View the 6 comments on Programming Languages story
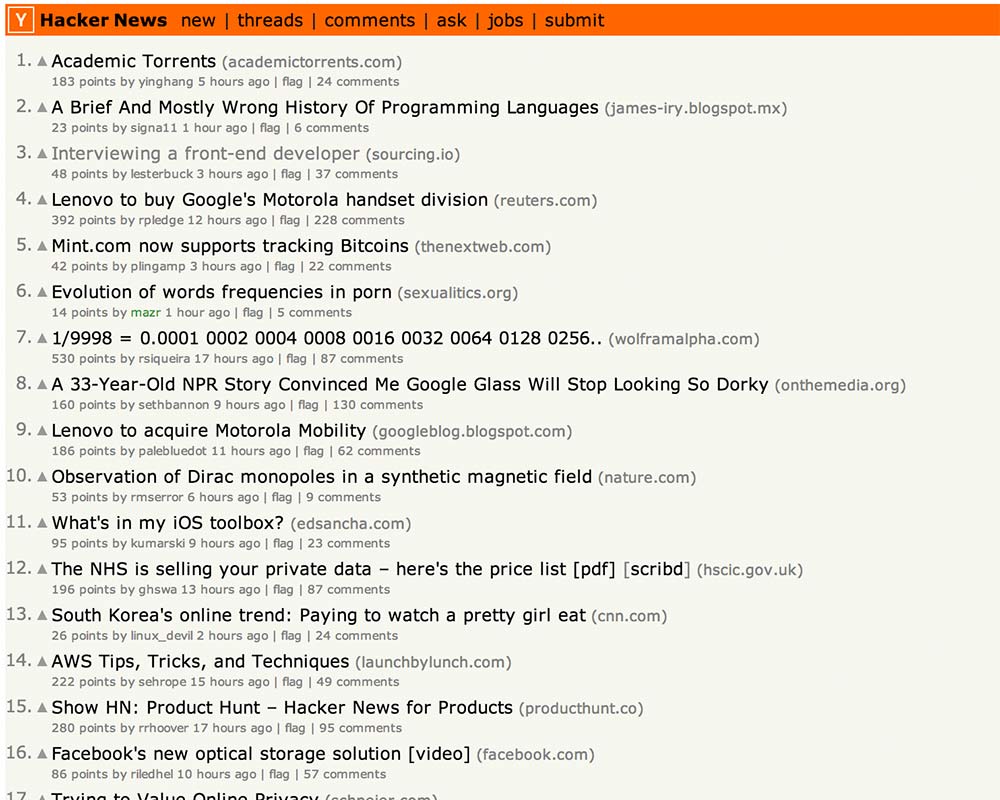 pos(332,128)
